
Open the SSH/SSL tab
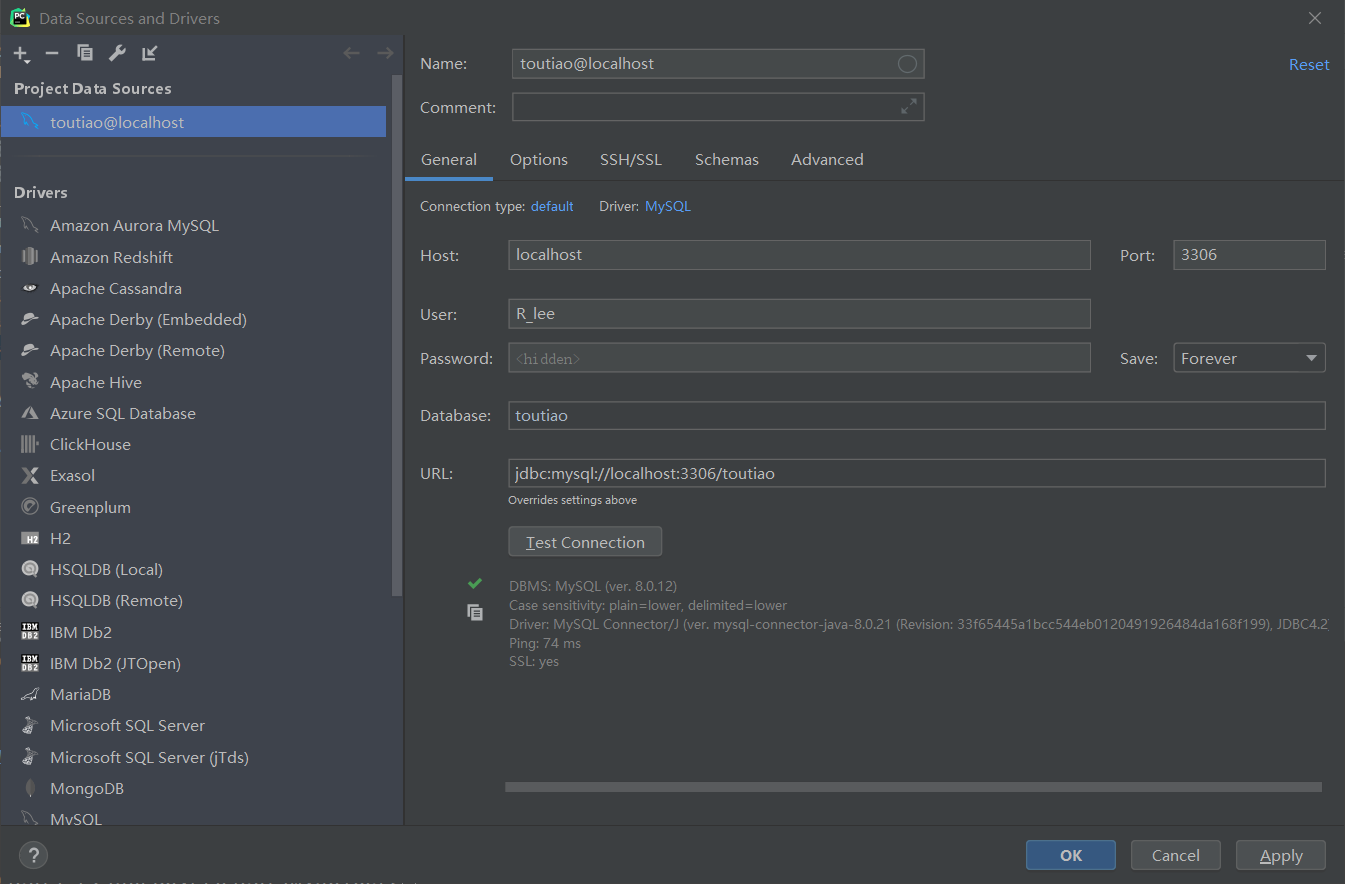click(x=631, y=159)
